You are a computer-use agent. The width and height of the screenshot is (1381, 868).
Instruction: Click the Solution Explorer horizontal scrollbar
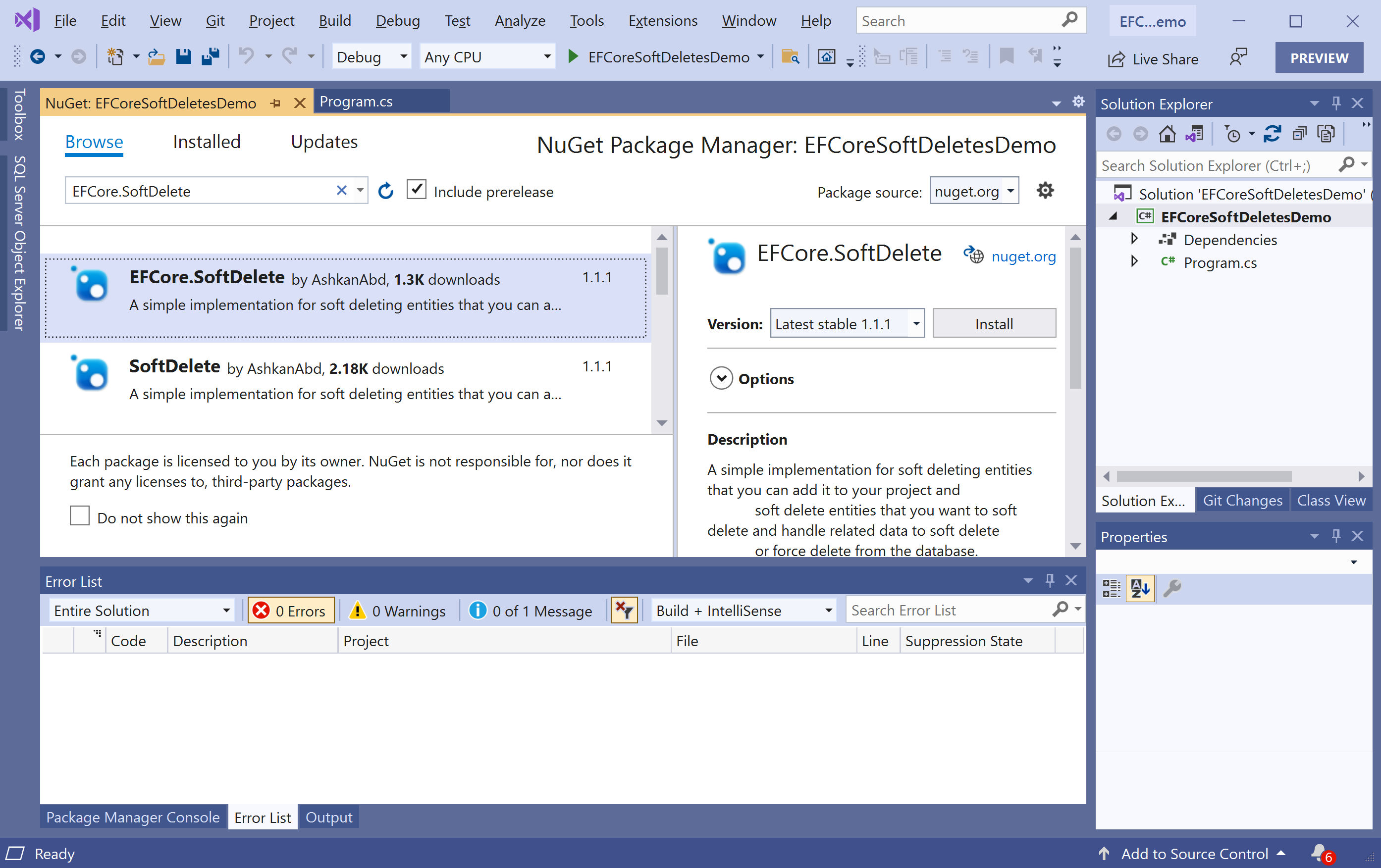1203,476
